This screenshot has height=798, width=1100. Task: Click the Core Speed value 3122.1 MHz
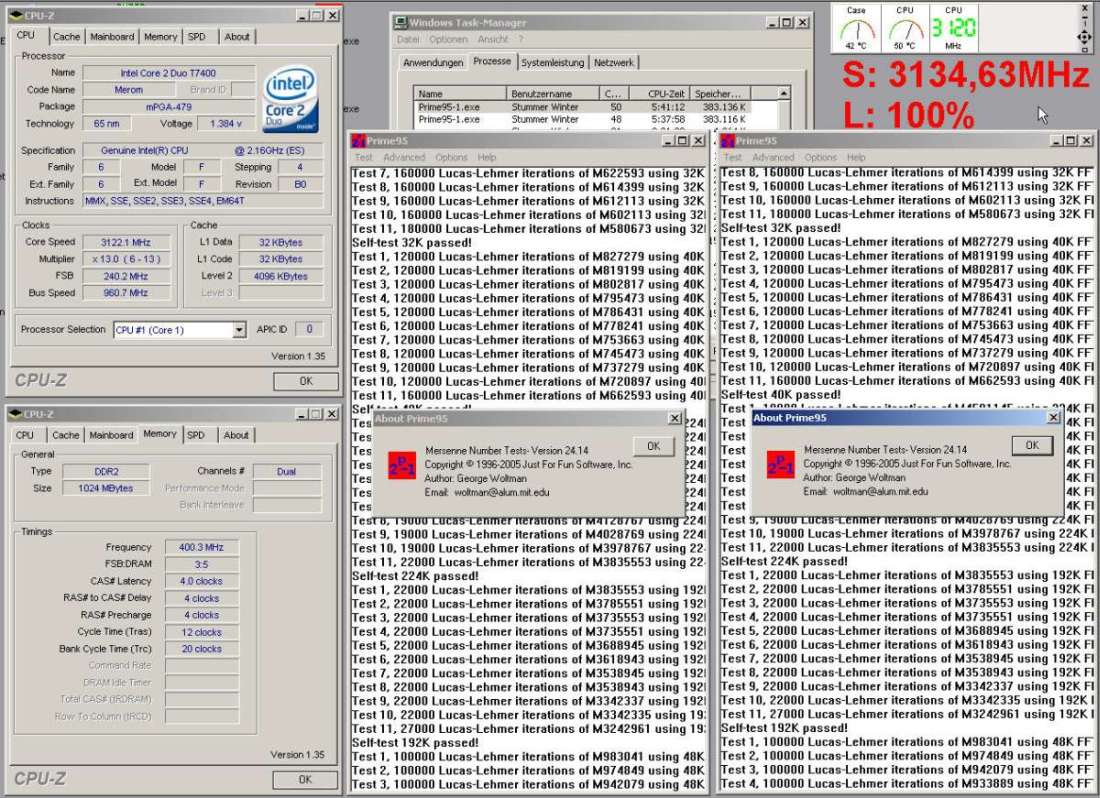(126, 243)
